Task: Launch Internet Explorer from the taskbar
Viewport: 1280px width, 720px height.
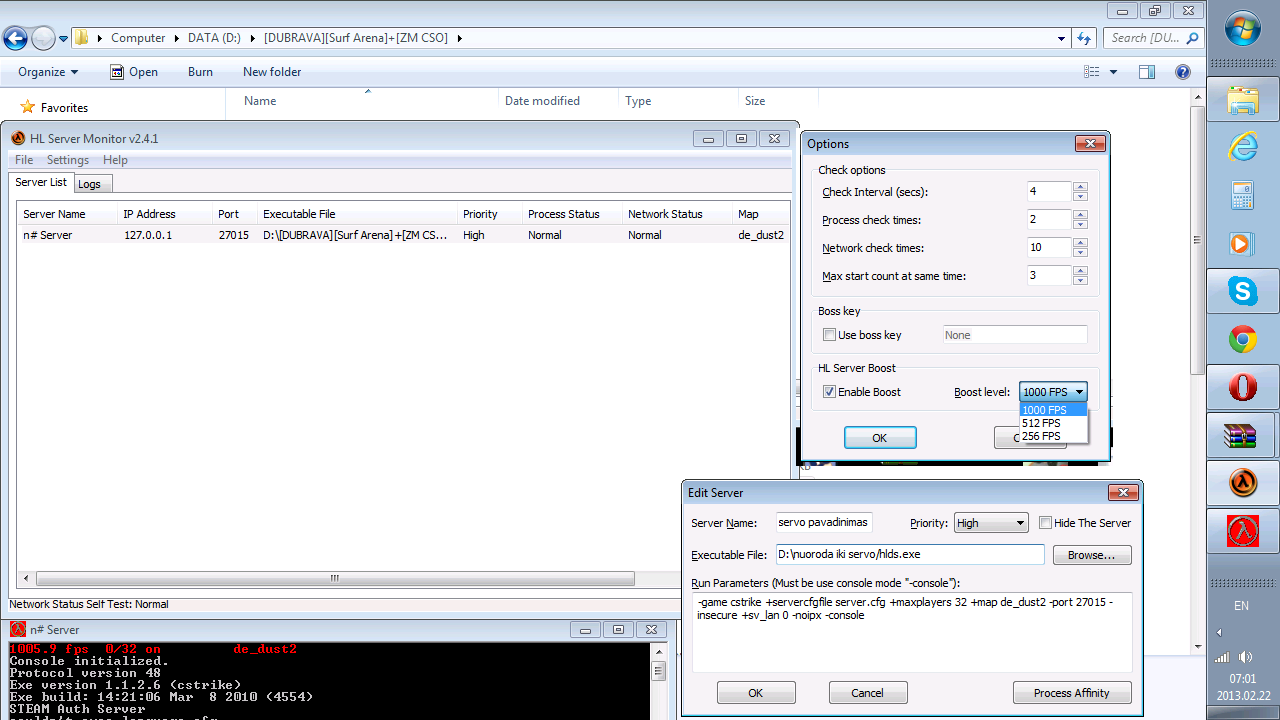Action: pyautogui.click(x=1243, y=148)
